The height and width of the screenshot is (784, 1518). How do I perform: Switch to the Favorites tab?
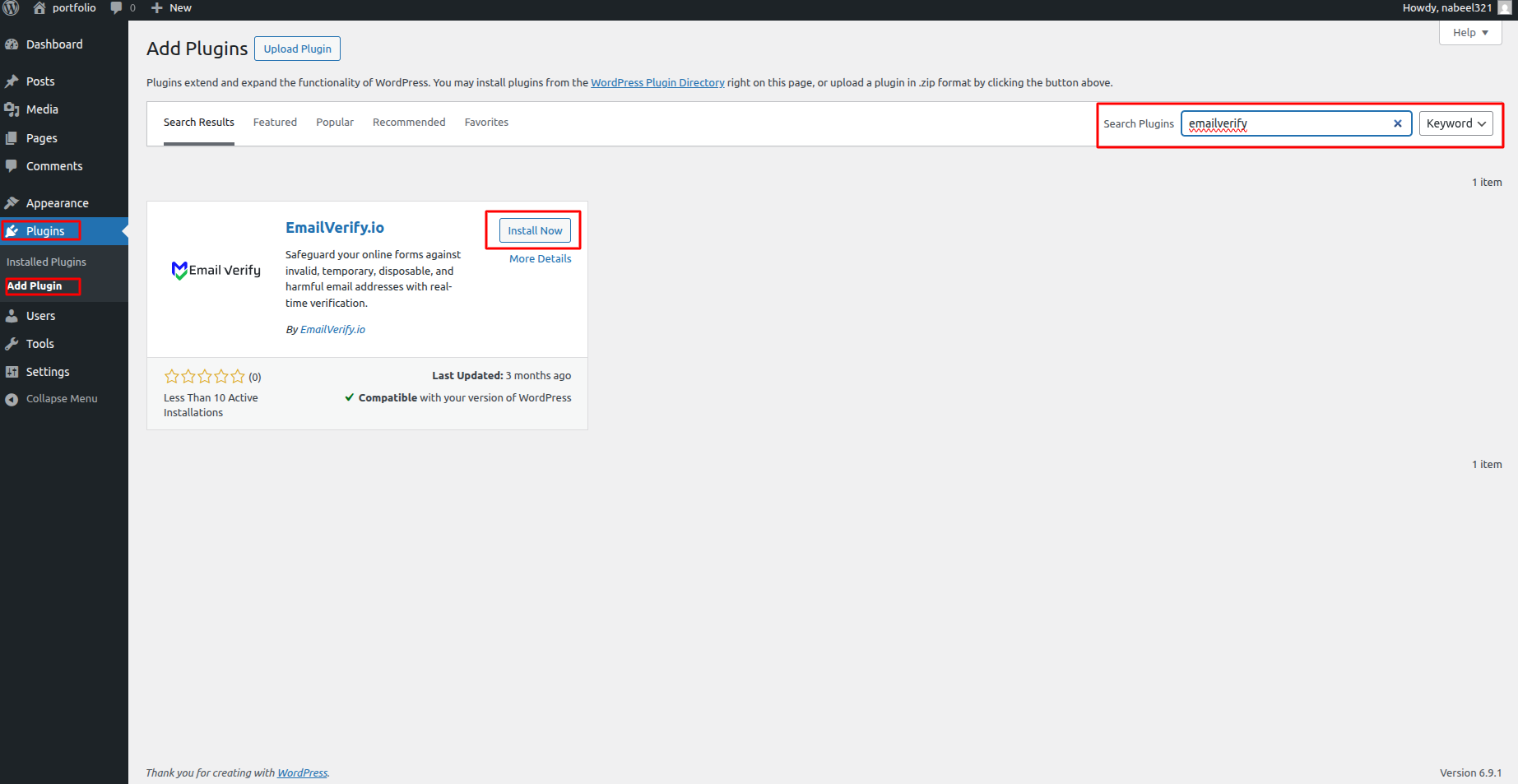(486, 123)
